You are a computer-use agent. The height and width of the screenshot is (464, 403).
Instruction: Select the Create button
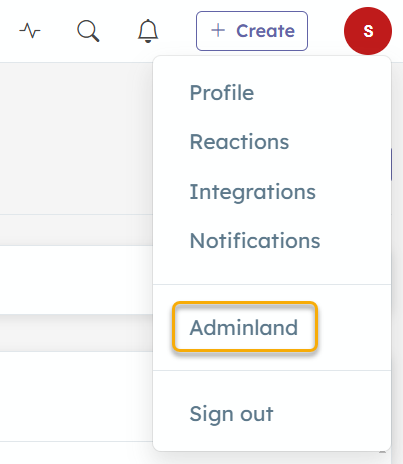[x=252, y=31]
